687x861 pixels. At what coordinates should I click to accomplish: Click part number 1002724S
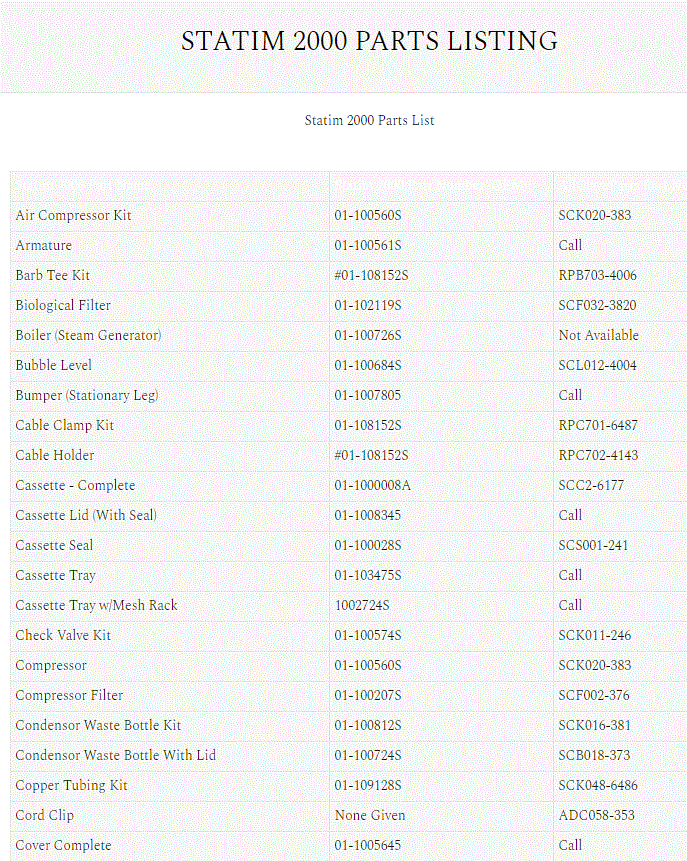[x=362, y=605]
